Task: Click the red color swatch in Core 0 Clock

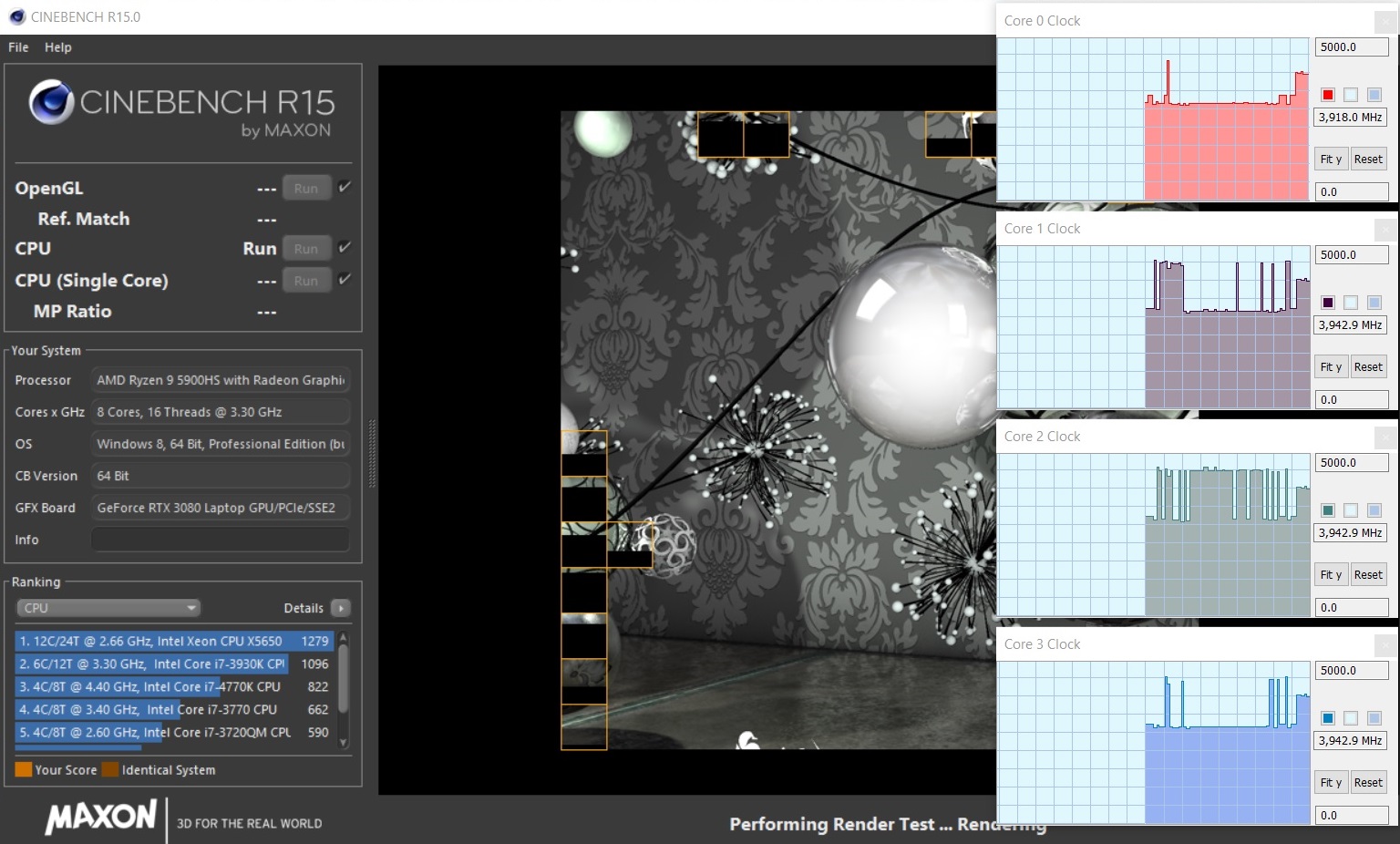Action: tap(1328, 95)
